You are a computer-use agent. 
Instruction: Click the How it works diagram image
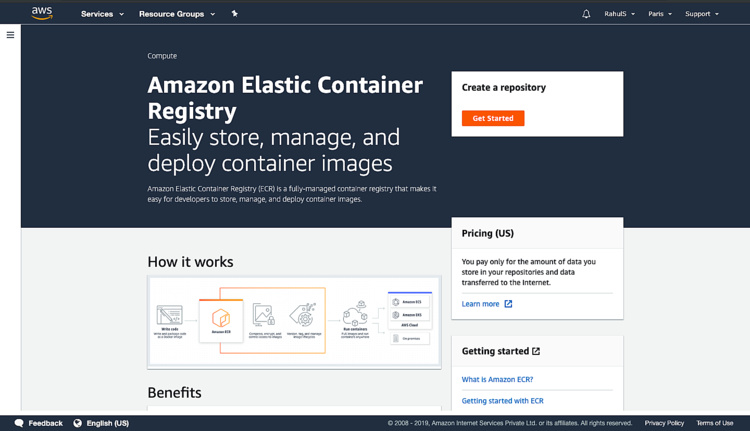294,322
